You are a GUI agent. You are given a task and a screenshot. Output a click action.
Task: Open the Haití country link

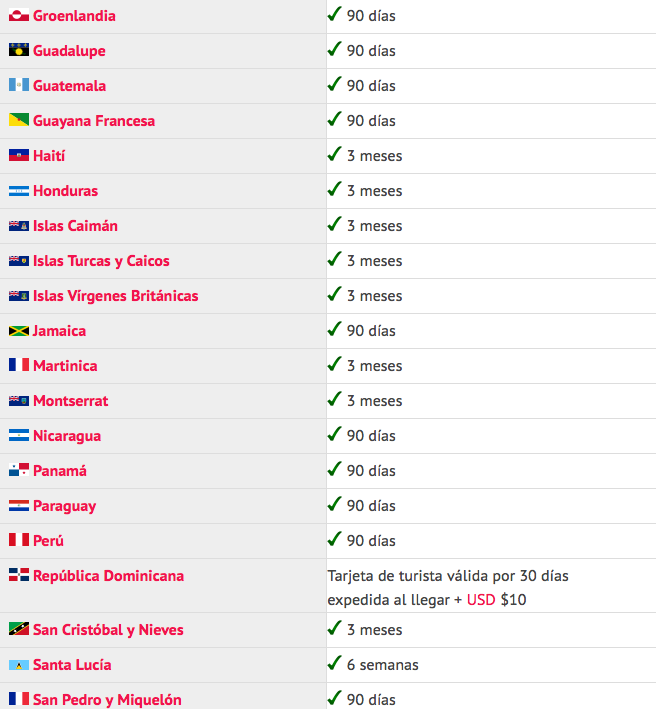point(49,156)
